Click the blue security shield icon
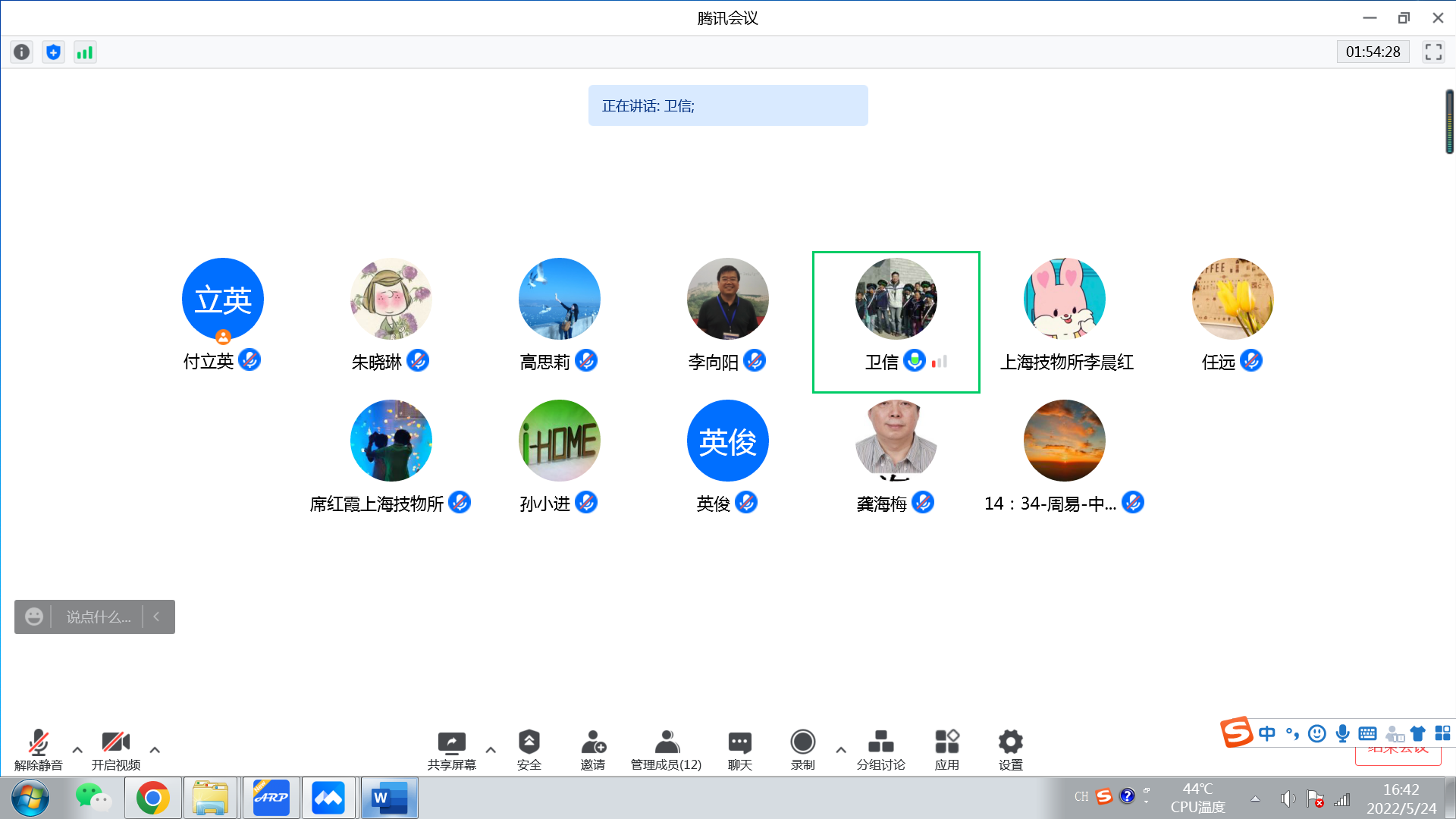The image size is (1456, 819). coord(53,52)
